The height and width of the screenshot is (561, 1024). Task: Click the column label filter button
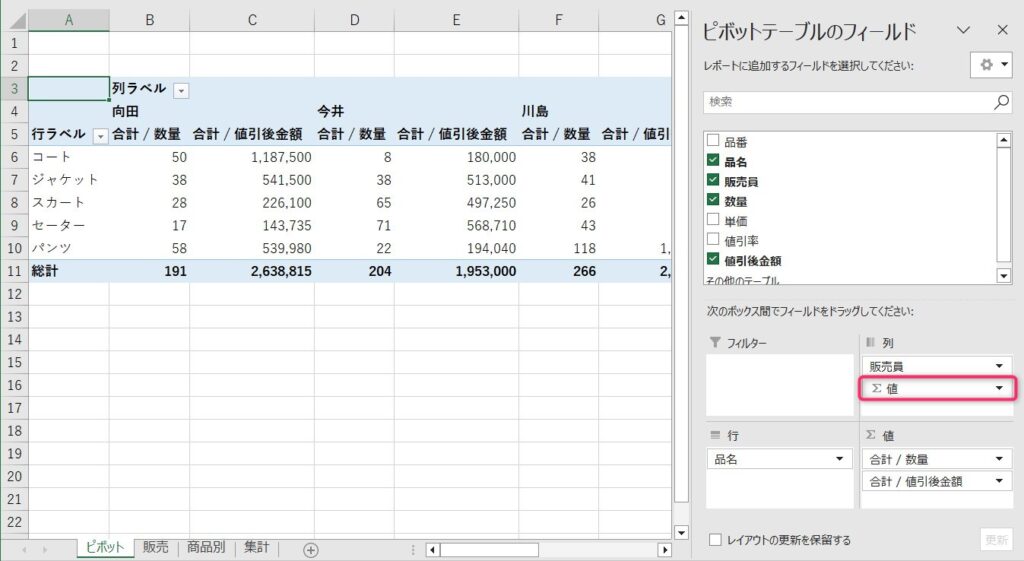[x=181, y=90]
